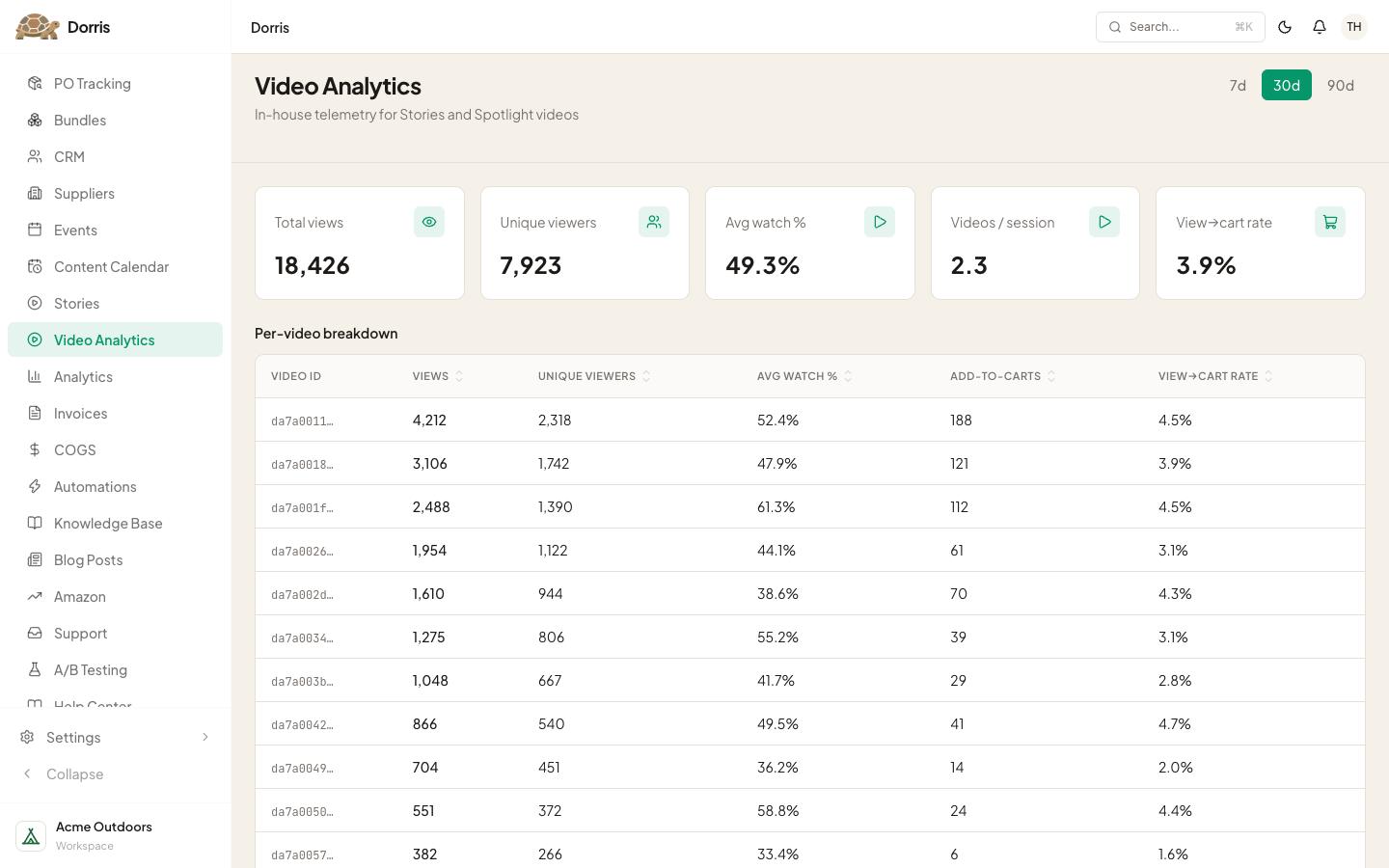Image resolution: width=1389 pixels, height=868 pixels.
Task: Click the COGS dollar icon
Action: pyautogui.click(x=35, y=450)
